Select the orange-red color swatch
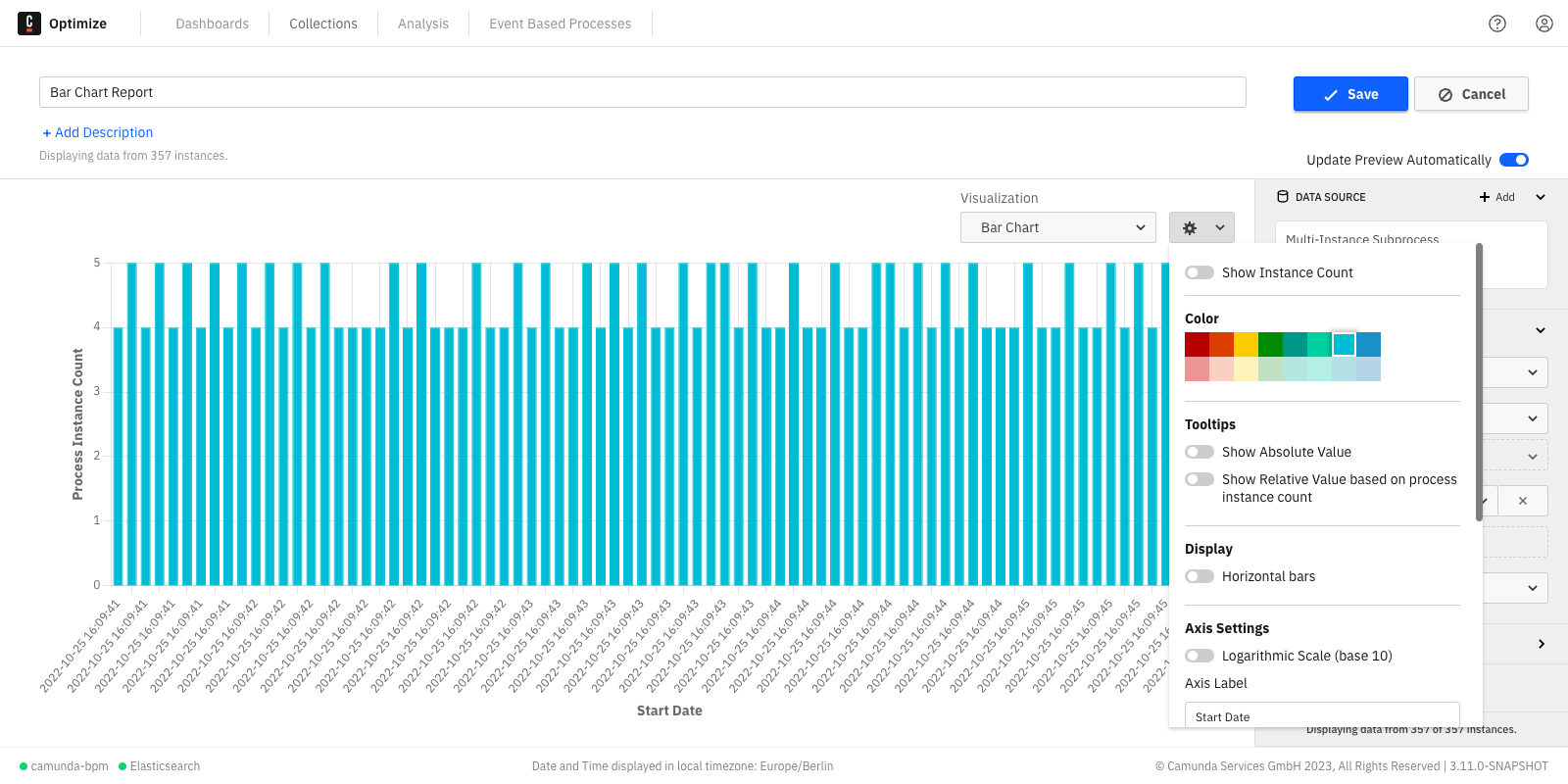This screenshot has height=784, width=1568. tap(1221, 344)
